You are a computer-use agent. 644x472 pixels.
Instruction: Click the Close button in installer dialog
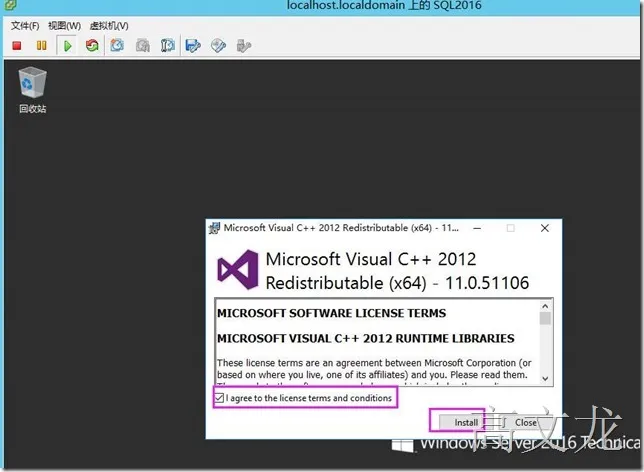pos(526,422)
